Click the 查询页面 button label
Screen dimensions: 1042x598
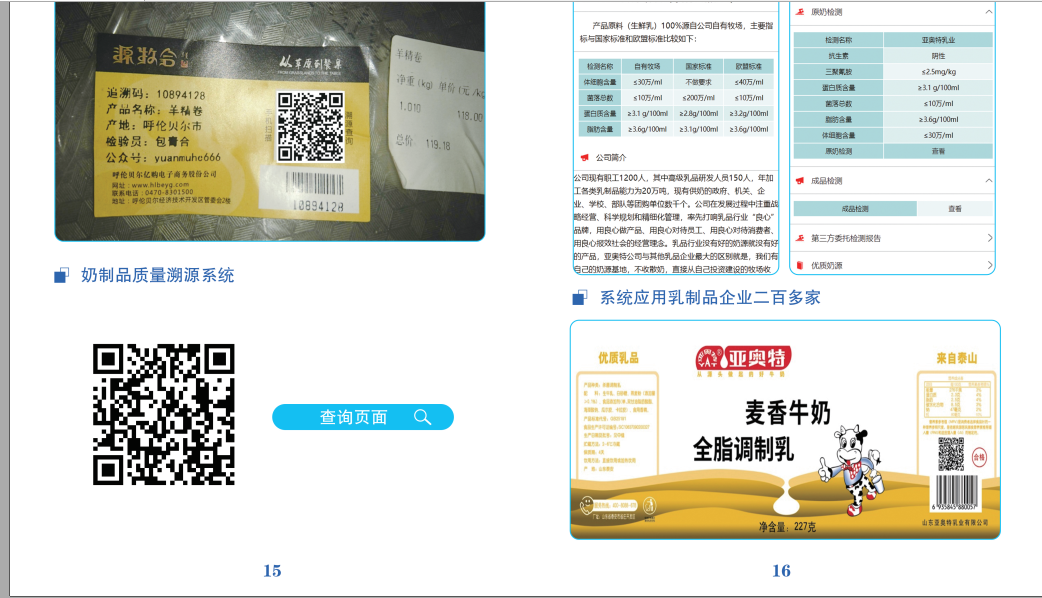pyautogui.click(x=354, y=417)
